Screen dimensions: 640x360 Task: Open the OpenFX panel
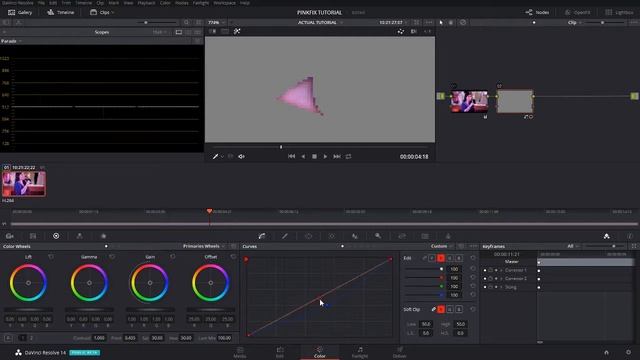tap(578, 12)
